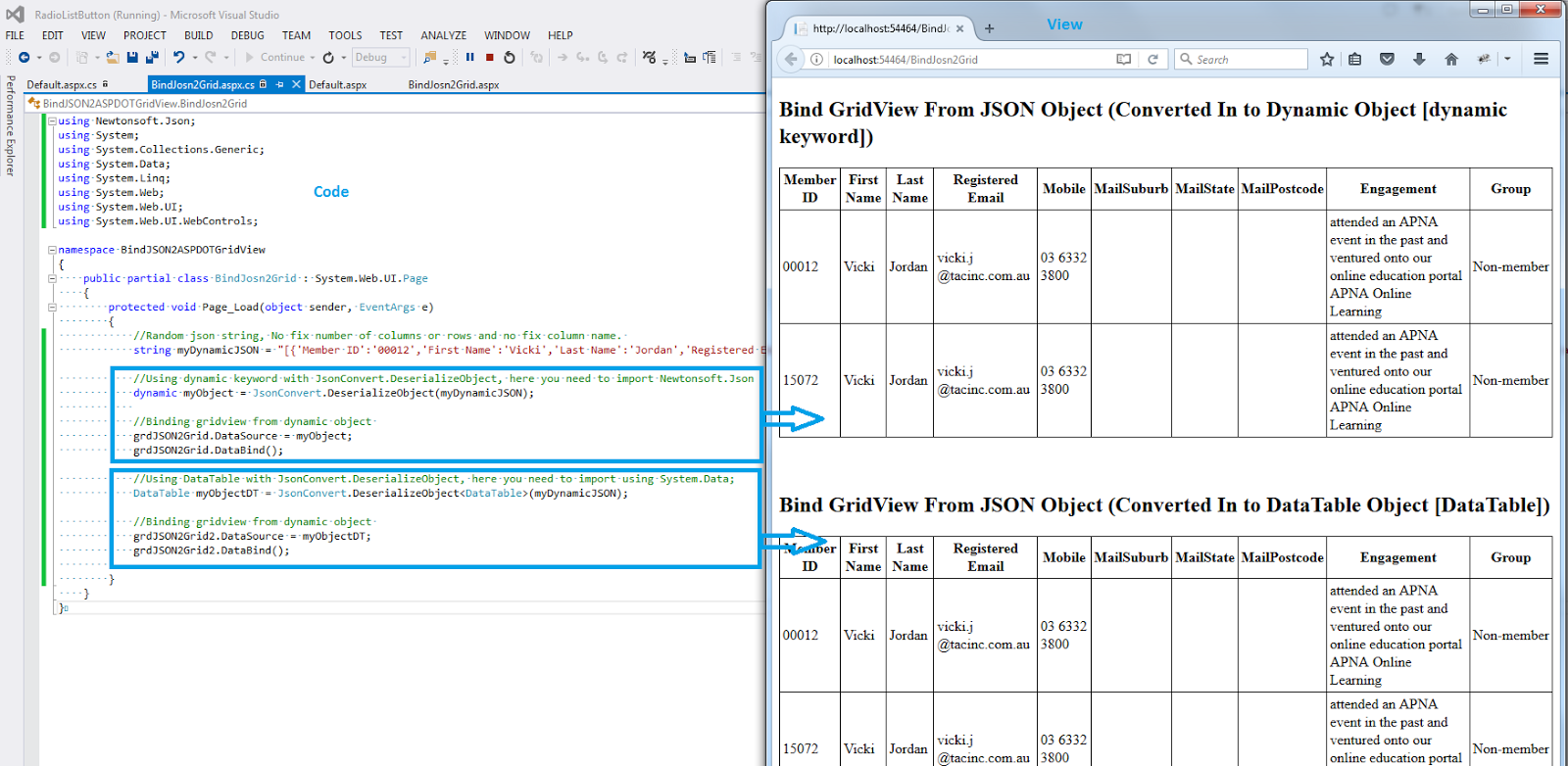This screenshot has width=1568, height=766.
Task: Open the Undo history dropdown arrow
Action: (x=195, y=58)
